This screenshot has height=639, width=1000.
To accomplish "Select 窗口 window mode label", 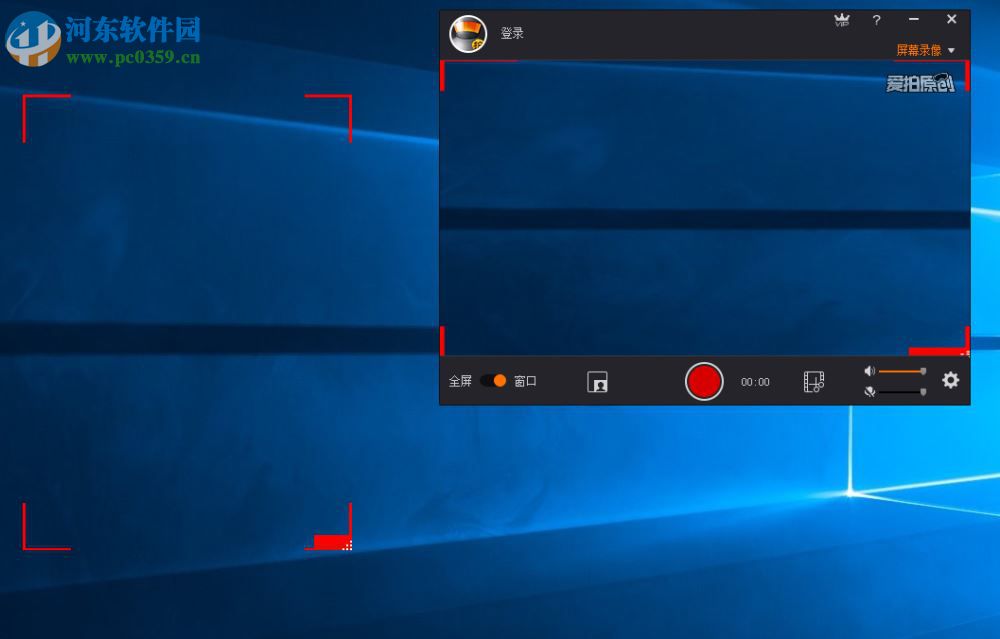I will 525,381.
